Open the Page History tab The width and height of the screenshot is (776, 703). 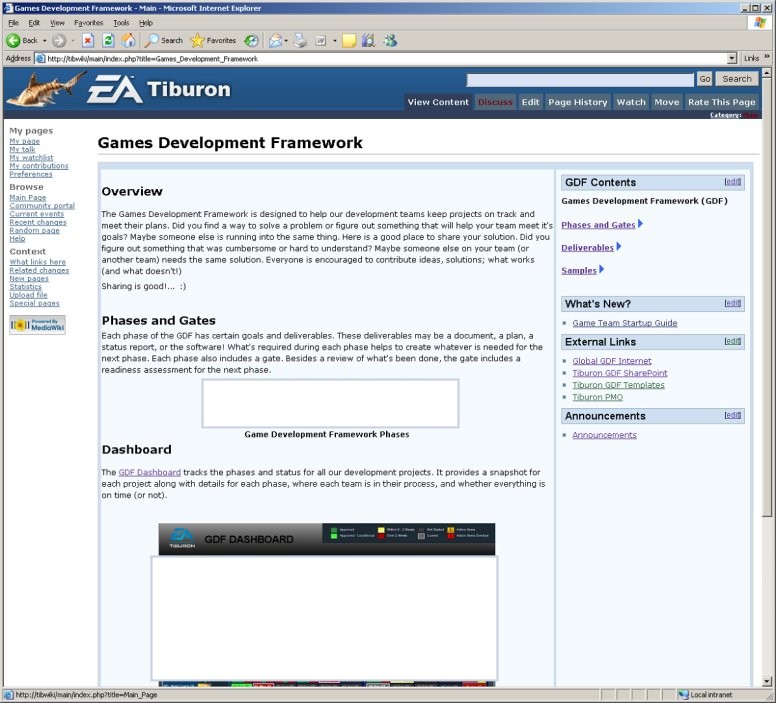pos(578,102)
